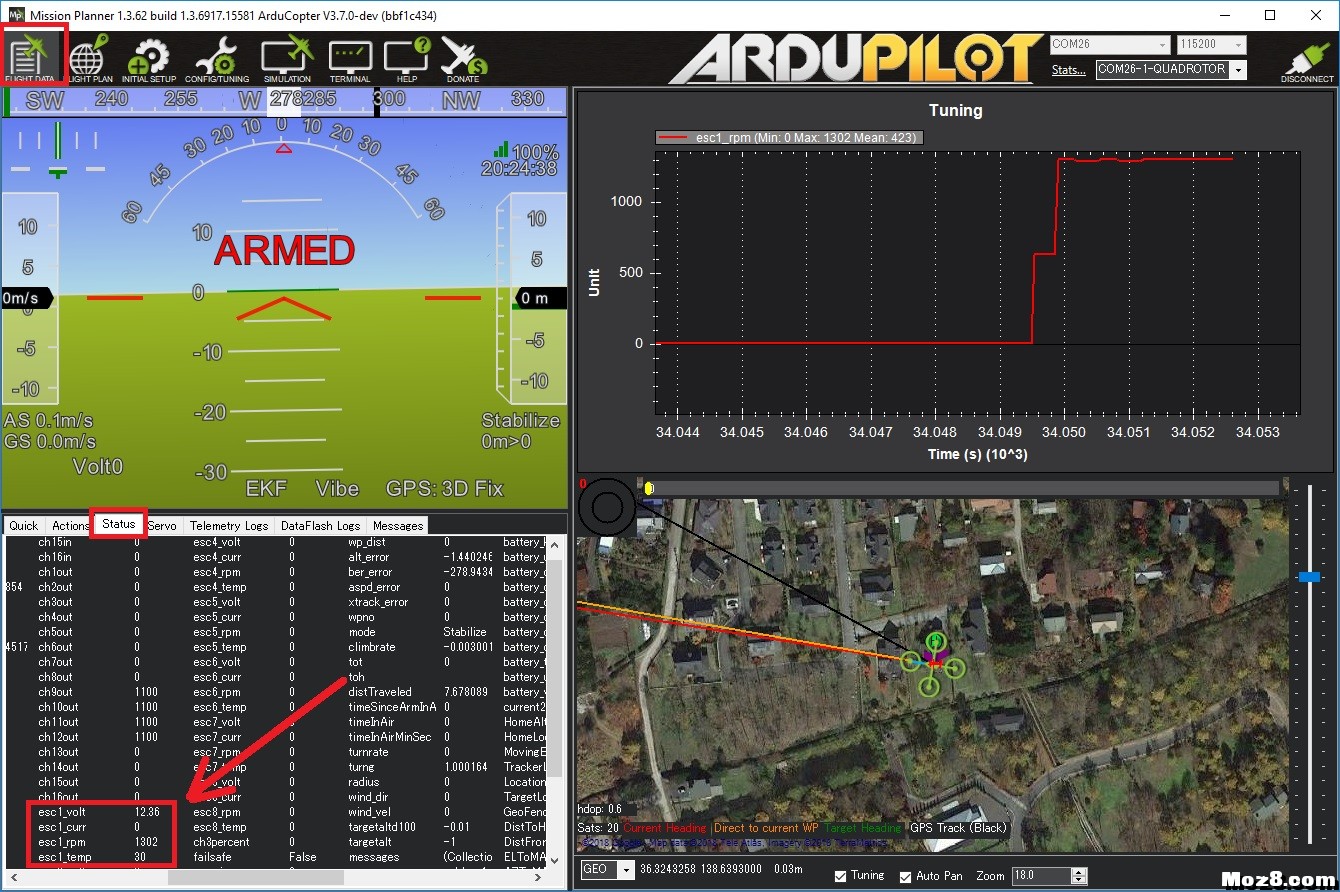1340x892 pixels.
Task: Click the failsafe status entry
Action: [x=212, y=857]
